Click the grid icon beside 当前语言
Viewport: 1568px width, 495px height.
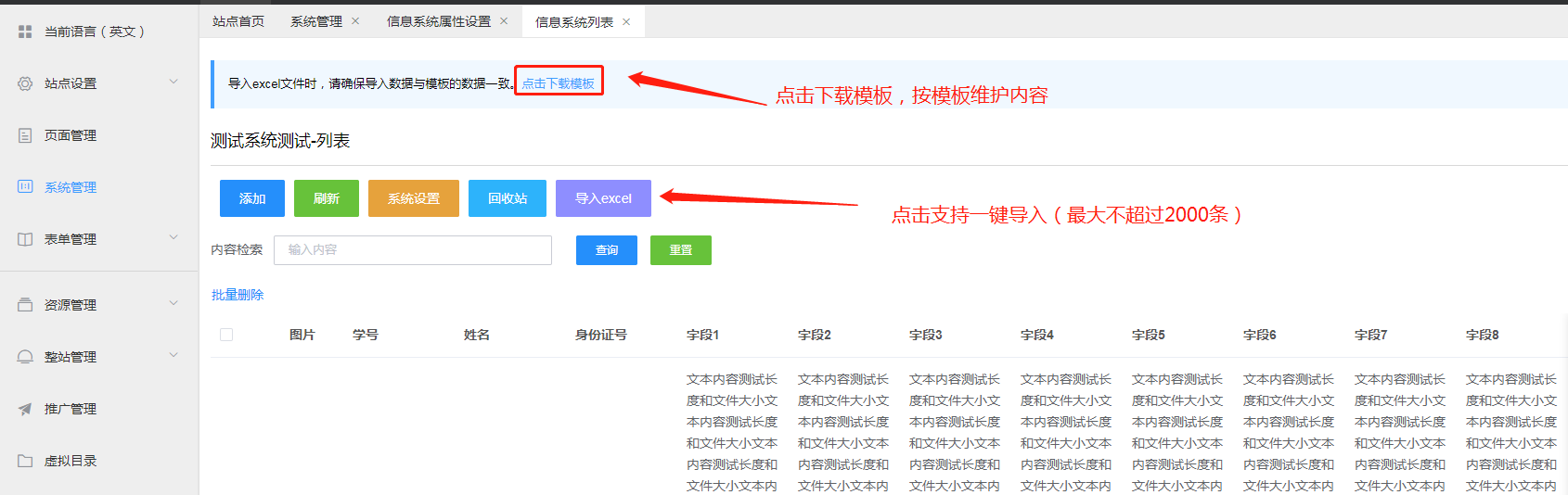(25, 32)
